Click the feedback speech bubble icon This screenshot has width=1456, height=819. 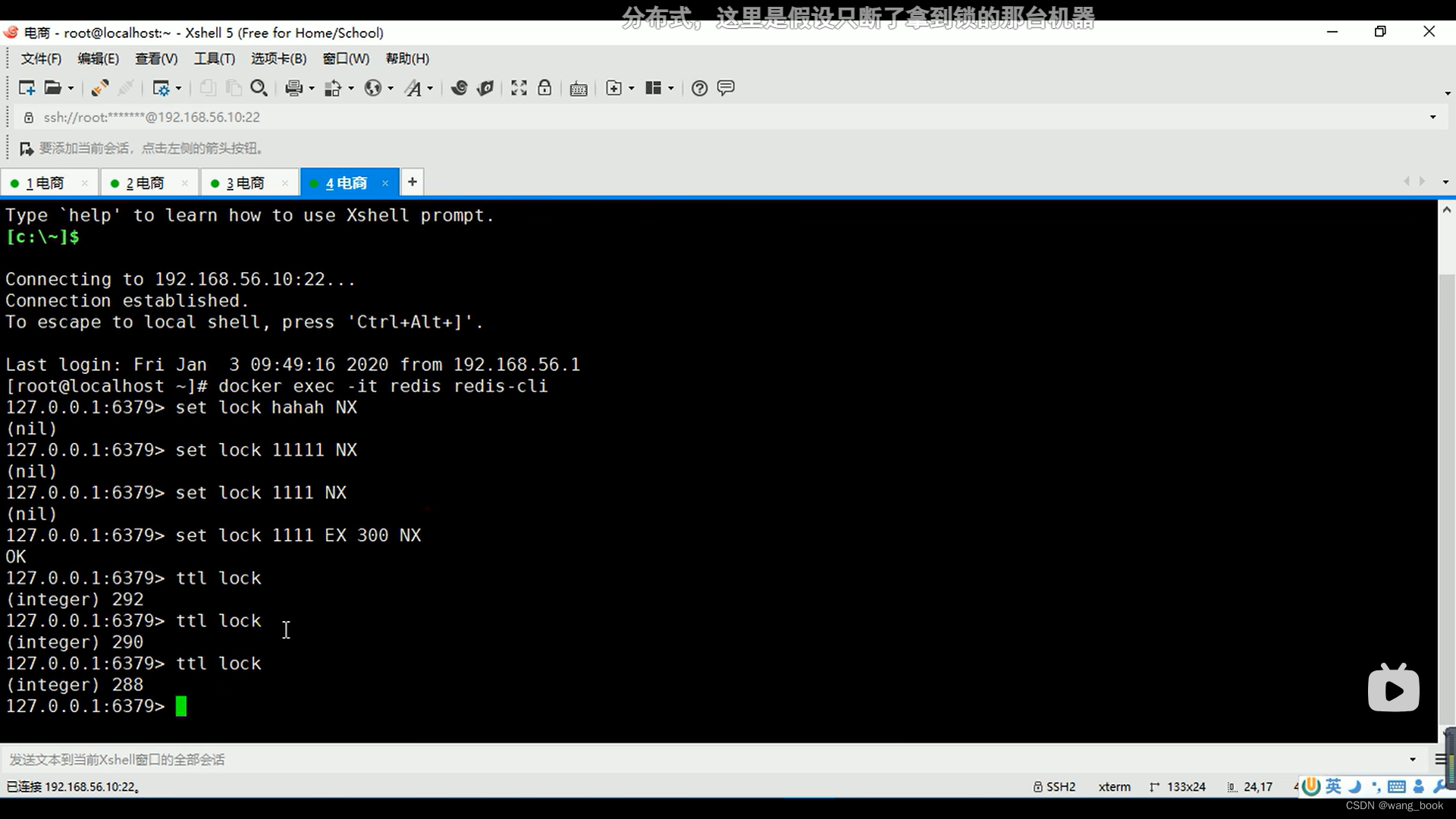(726, 88)
